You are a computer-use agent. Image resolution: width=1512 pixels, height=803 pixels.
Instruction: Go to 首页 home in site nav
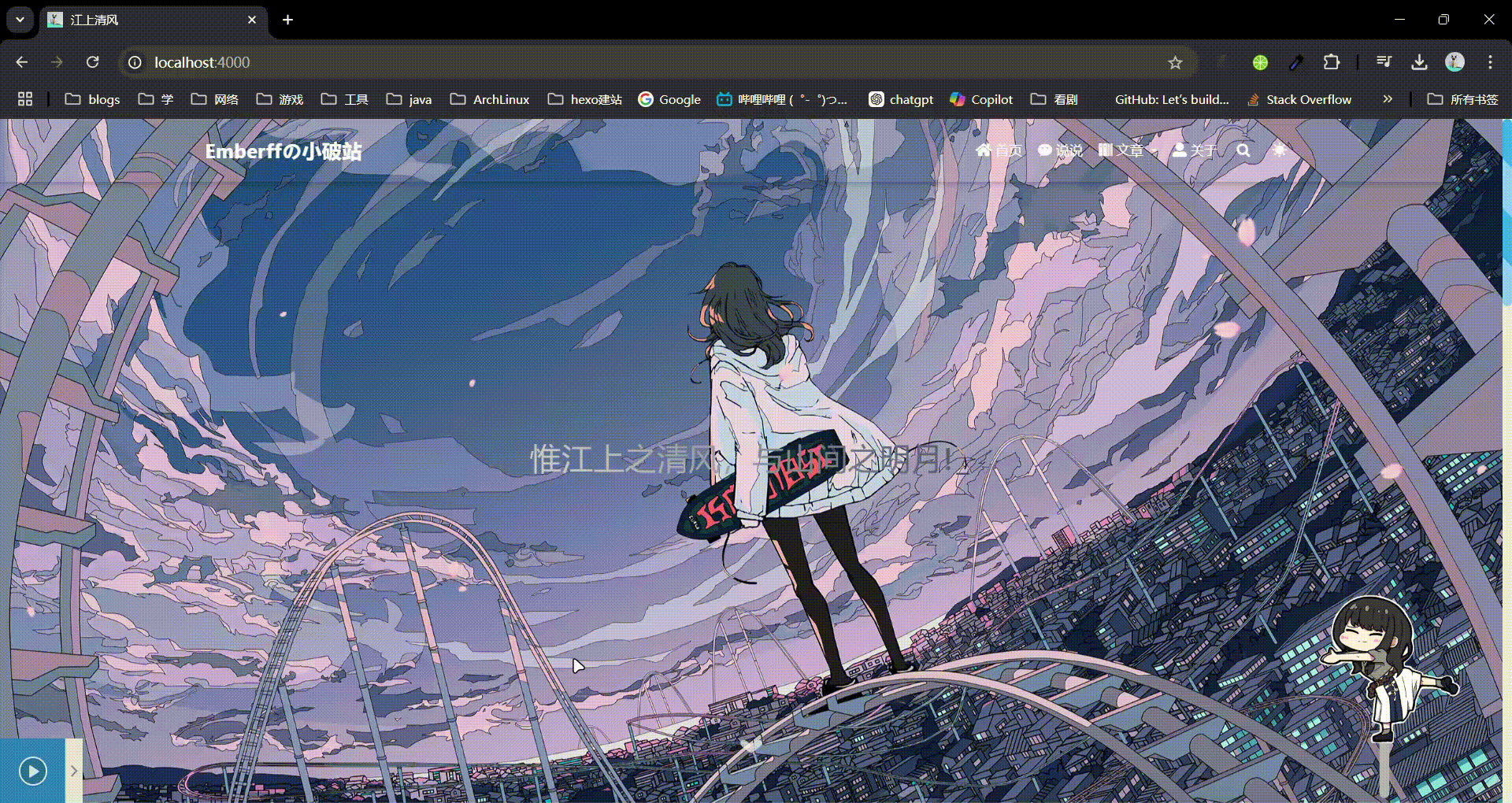coord(999,150)
